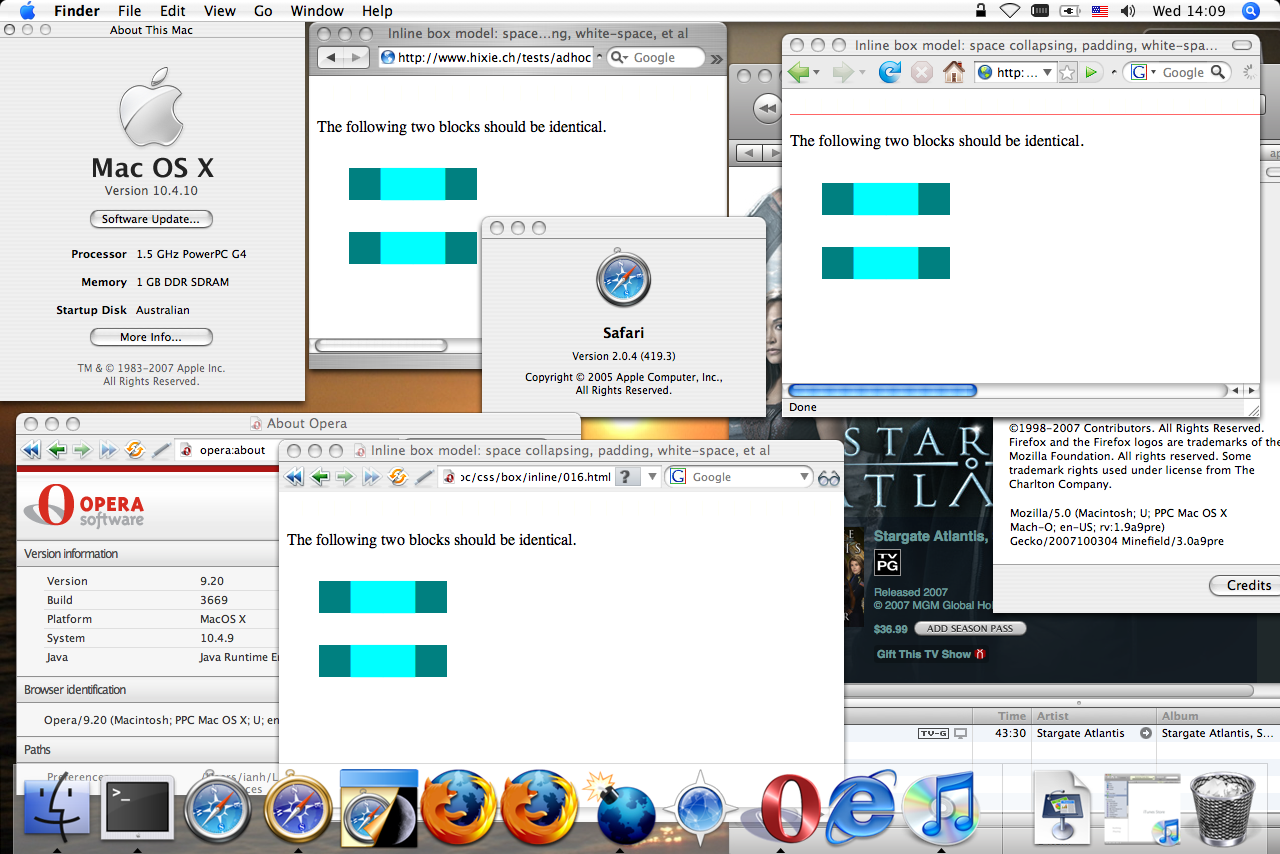Click the Safari Google search field

tap(664, 58)
